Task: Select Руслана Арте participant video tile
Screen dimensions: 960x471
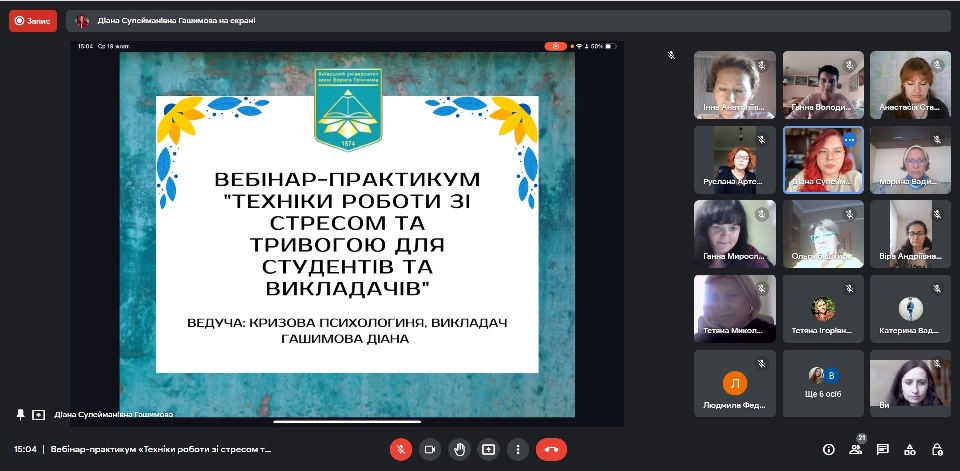Action: tap(735, 160)
